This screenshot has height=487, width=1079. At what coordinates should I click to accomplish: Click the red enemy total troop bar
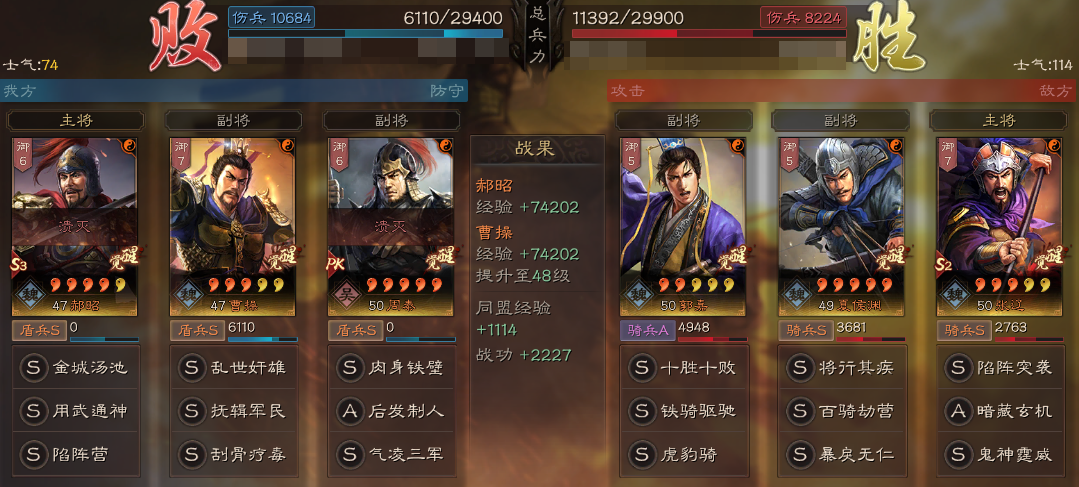(709, 33)
